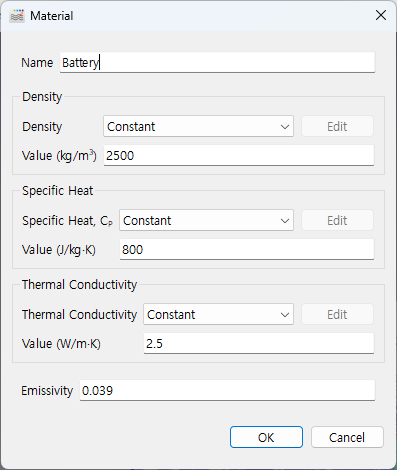The width and height of the screenshot is (397, 470).
Task: Click the Emissivity field showing 0.039
Action: [x=227, y=390]
